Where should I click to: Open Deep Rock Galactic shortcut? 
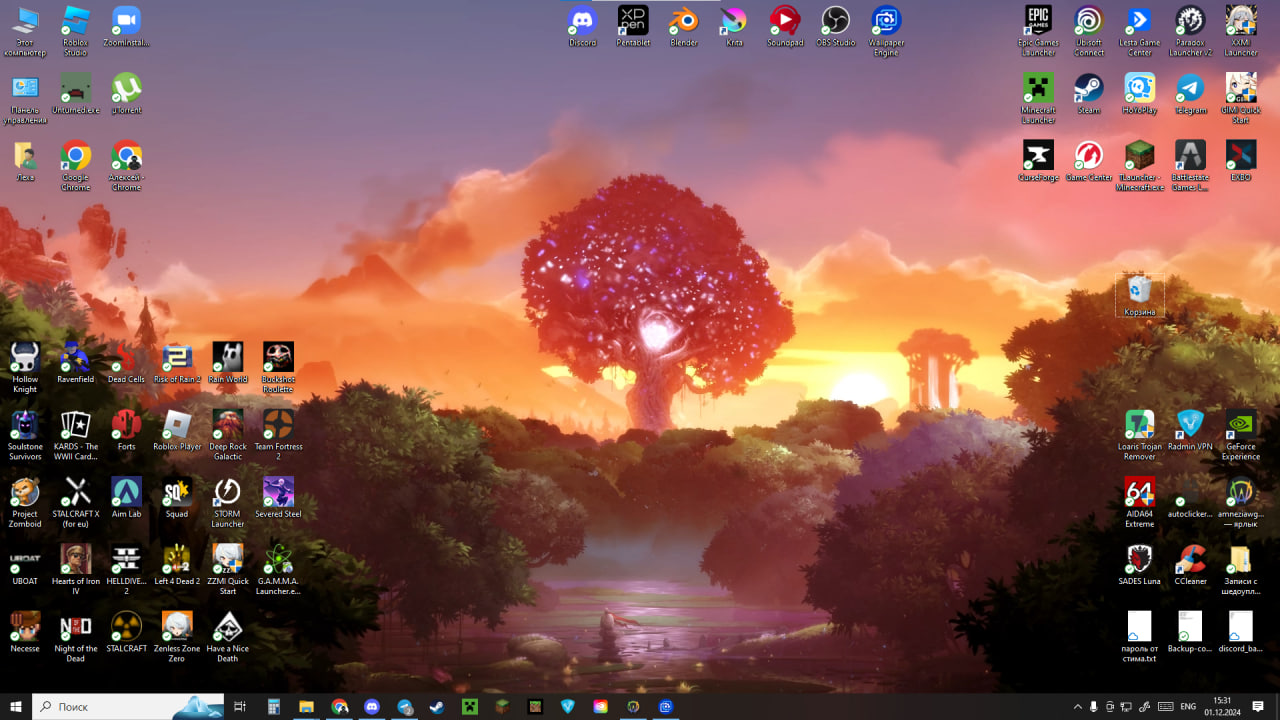(x=228, y=434)
